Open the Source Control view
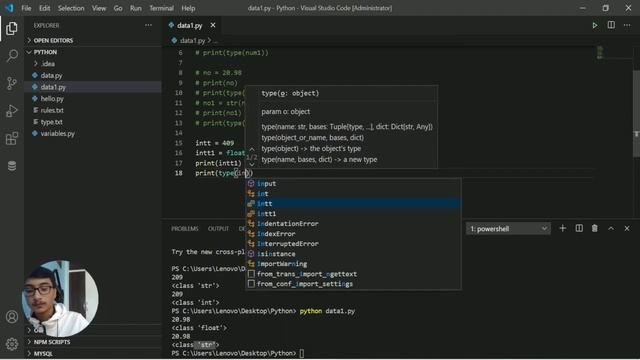The height and width of the screenshot is (360, 640). pos(12,83)
